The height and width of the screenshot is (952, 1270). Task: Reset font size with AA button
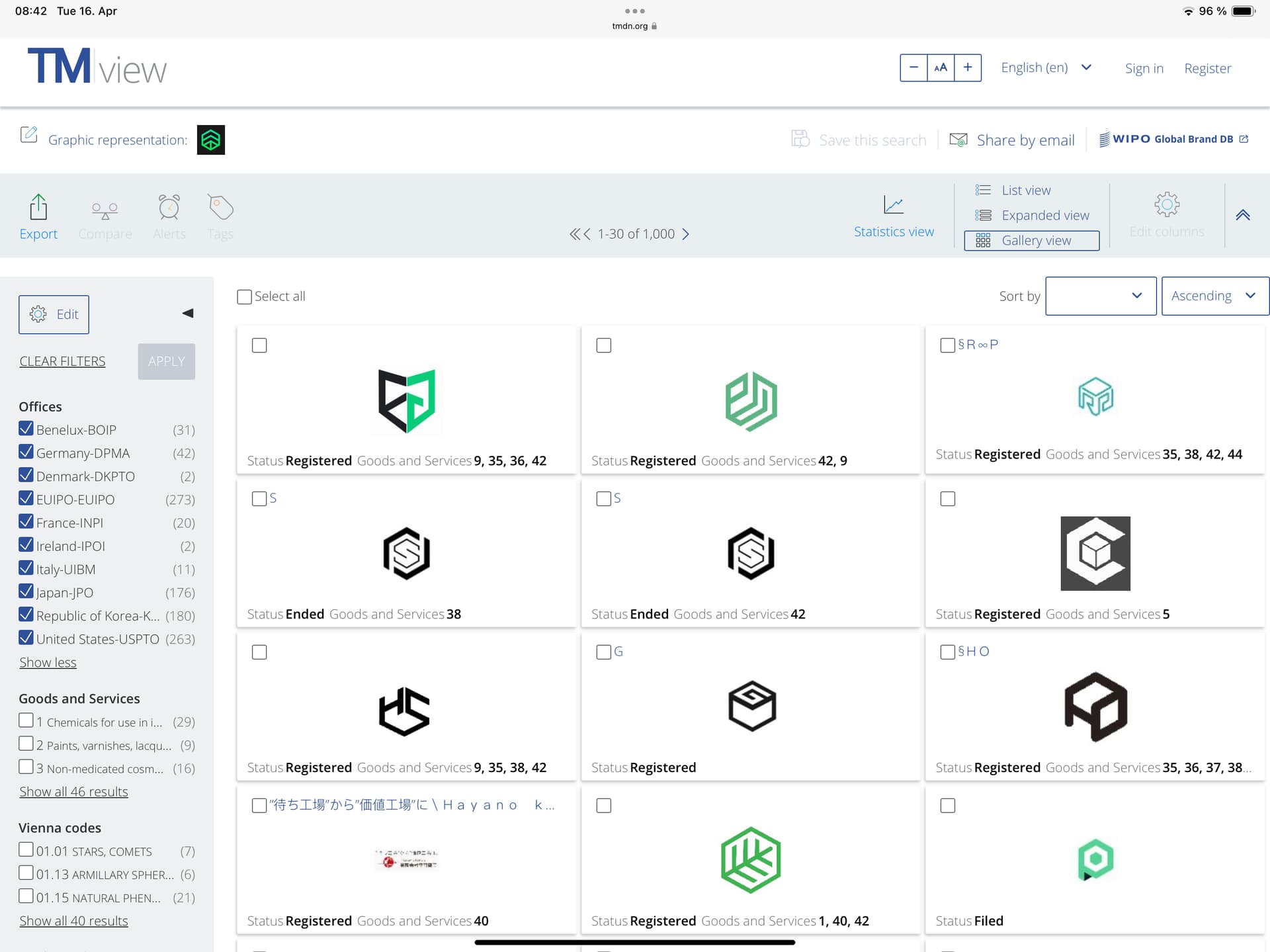pos(941,67)
